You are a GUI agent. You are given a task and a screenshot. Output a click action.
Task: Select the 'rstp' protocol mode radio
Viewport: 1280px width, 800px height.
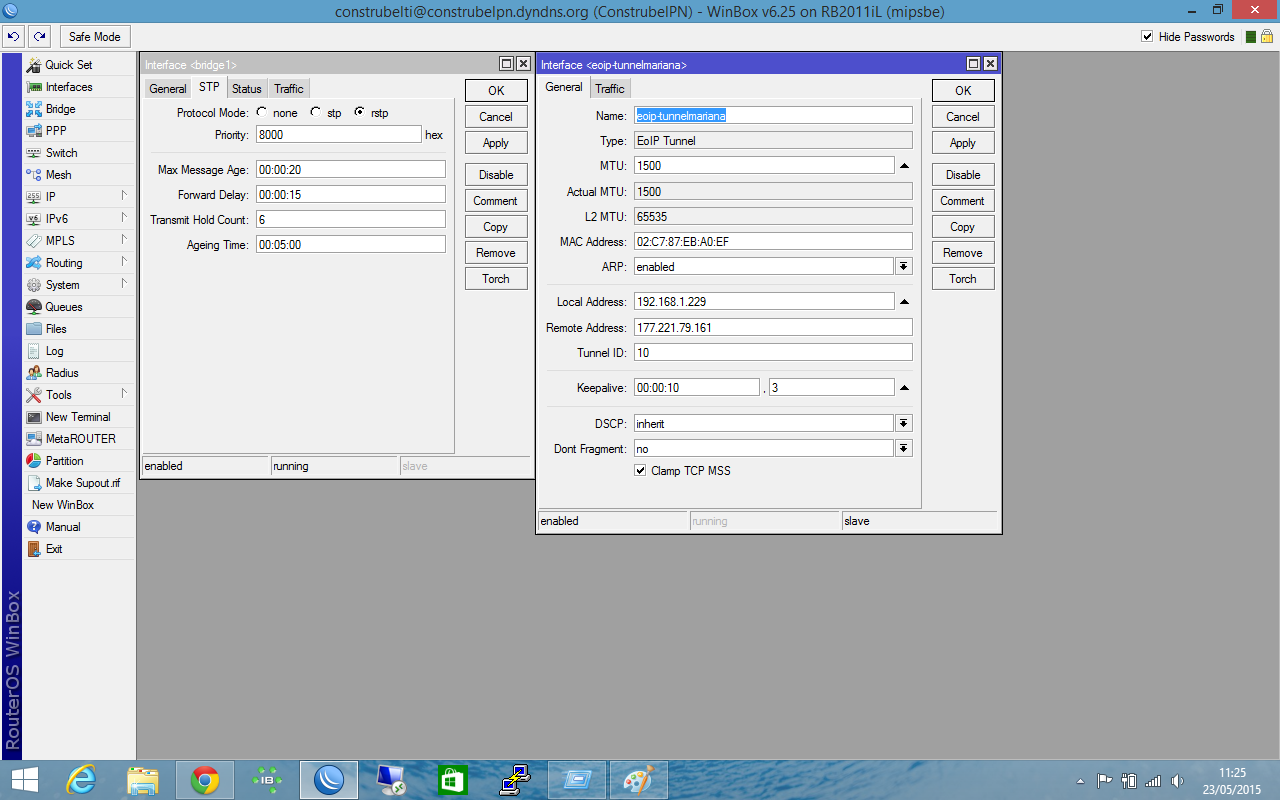(359, 113)
